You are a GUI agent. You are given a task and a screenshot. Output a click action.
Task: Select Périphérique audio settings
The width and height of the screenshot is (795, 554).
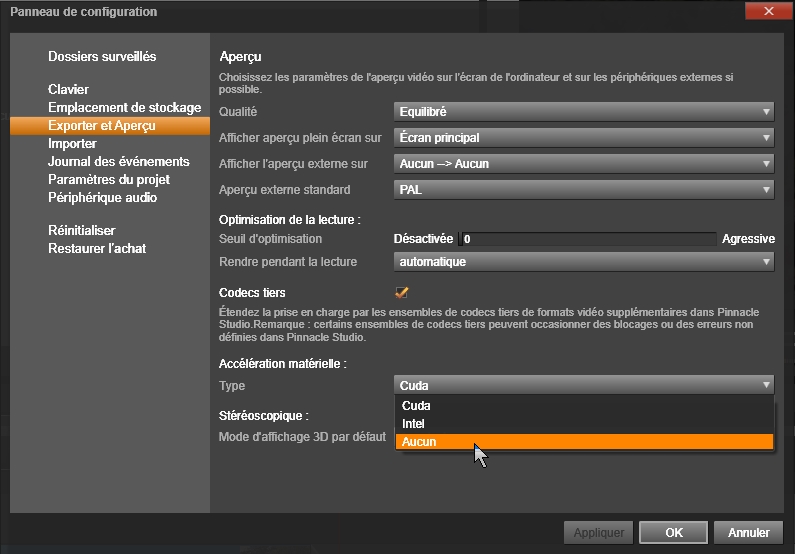click(102, 197)
